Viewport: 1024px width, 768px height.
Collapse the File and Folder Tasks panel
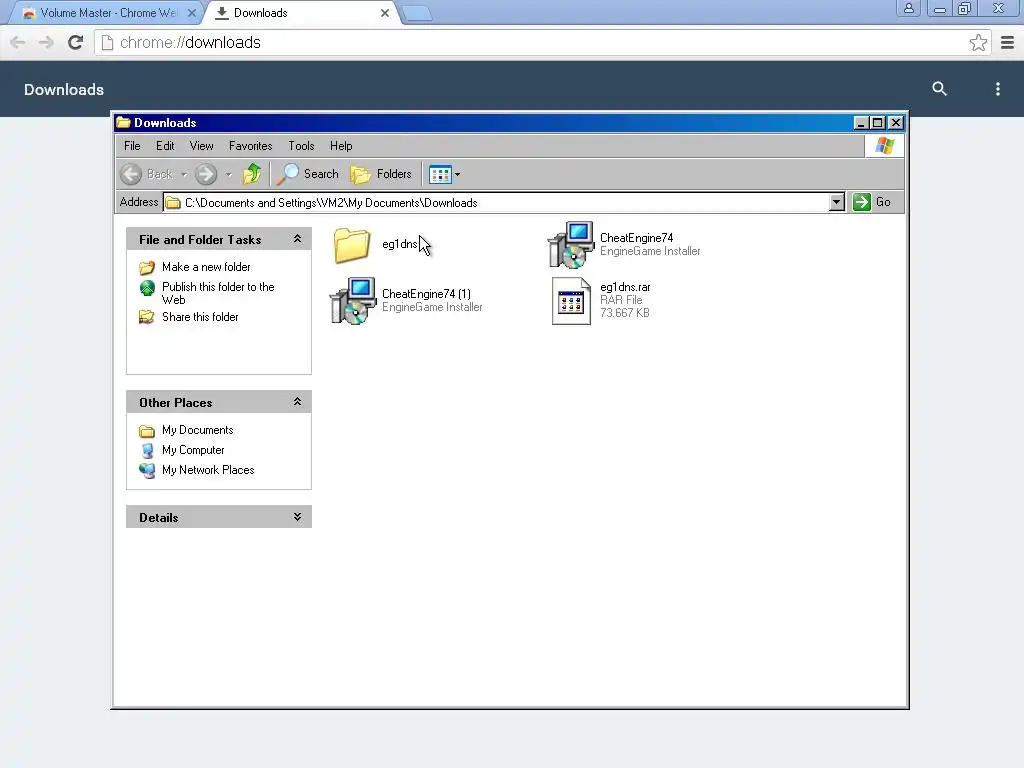coord(297,239)
